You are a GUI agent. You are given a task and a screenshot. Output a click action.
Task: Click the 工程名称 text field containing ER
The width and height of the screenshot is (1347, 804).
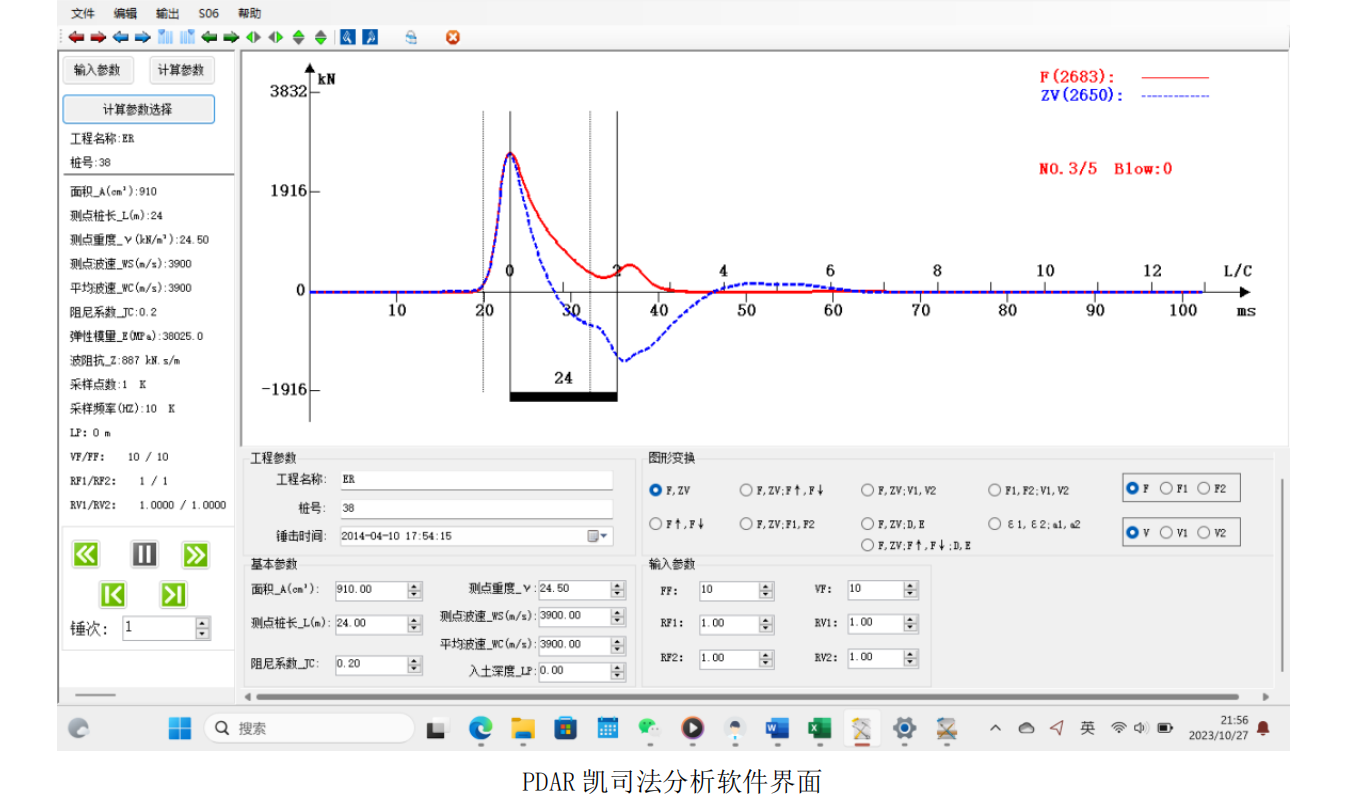point(475,480)
